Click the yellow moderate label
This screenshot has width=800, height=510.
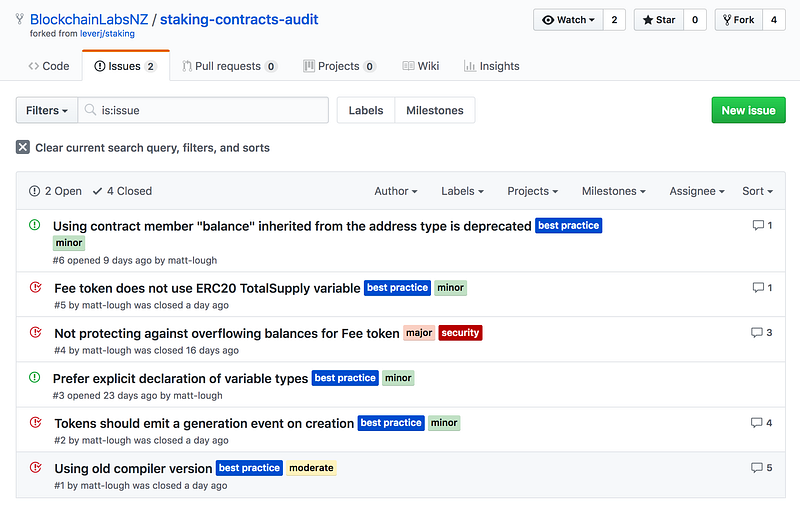(311, 468)
